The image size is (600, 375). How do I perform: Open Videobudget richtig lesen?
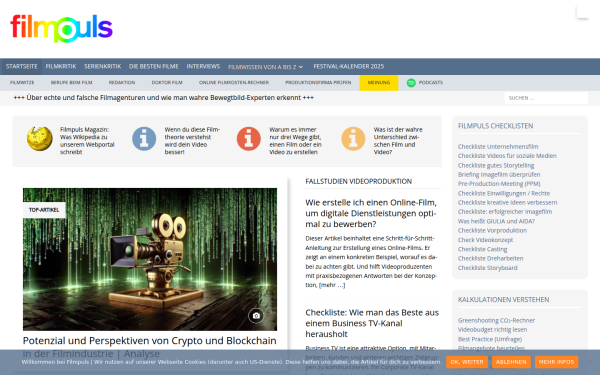[492, 329]
